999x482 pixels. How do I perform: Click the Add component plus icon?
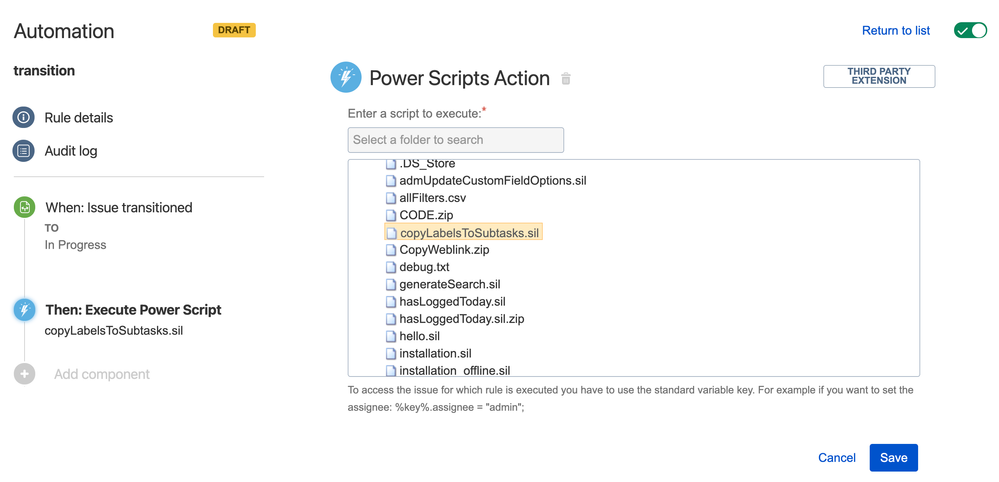pyautogui.click(x=24, y=374)
